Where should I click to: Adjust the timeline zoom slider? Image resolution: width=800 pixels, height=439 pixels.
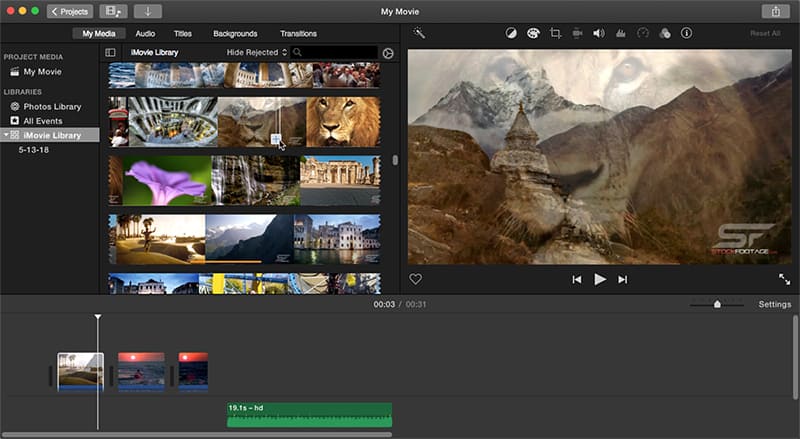(717, 304)
